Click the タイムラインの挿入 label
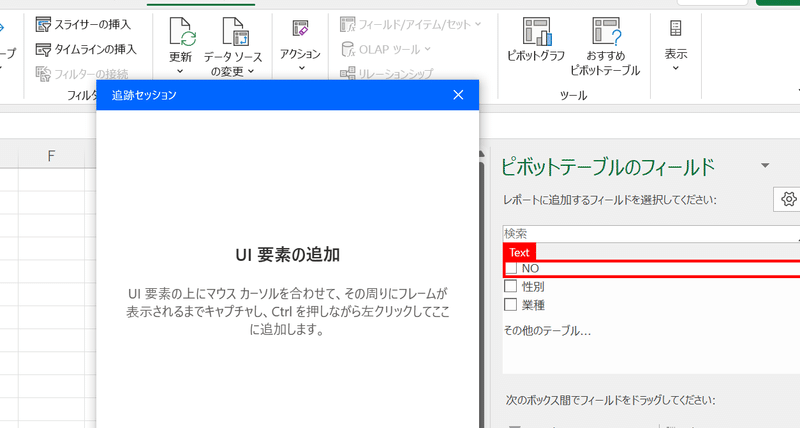 tap(95, 49)
